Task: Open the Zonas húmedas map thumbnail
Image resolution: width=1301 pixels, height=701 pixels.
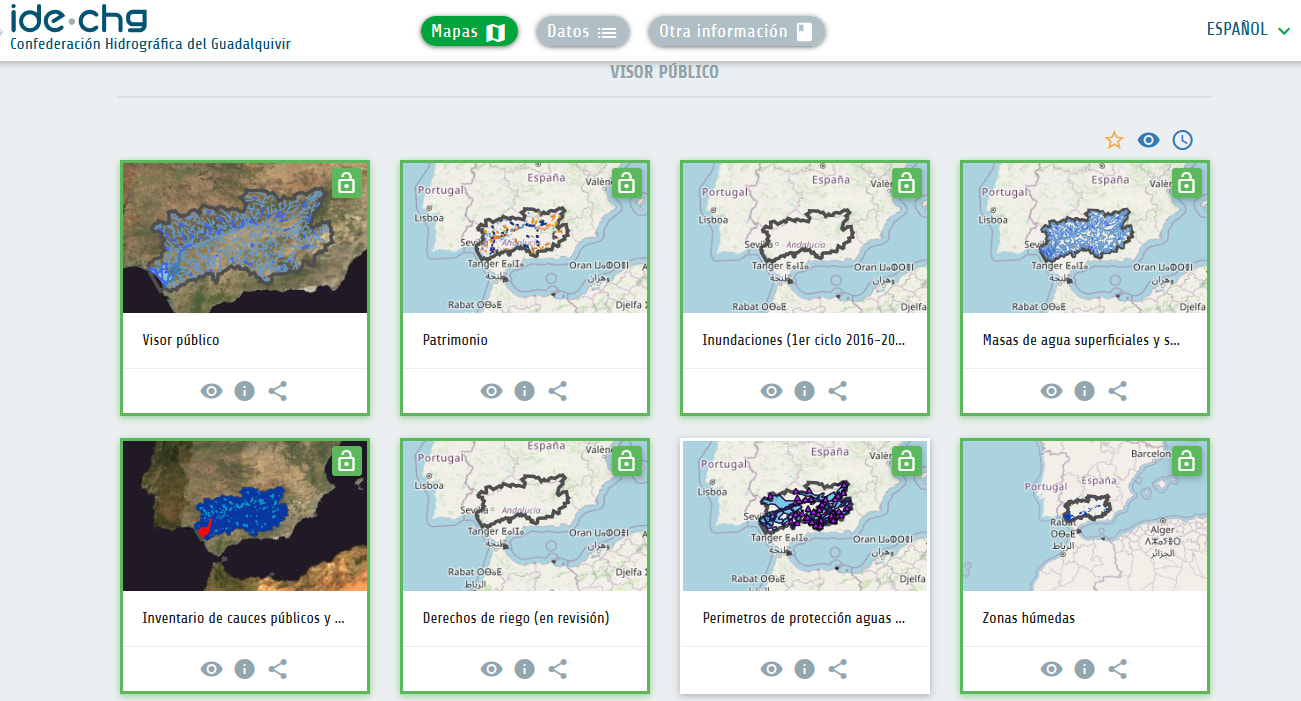Action: coord(1084,516)
